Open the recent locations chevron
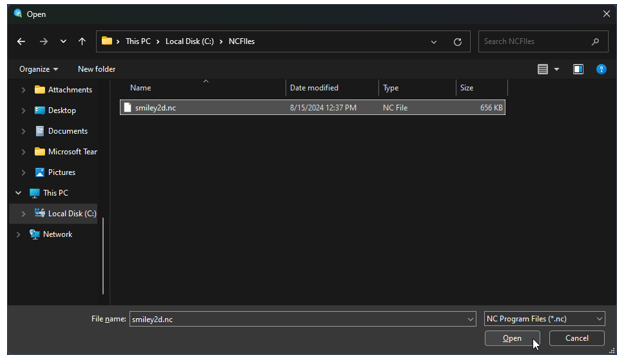This screenshot has height=360, width=624. pyautogui.click(x=63, y=41)
